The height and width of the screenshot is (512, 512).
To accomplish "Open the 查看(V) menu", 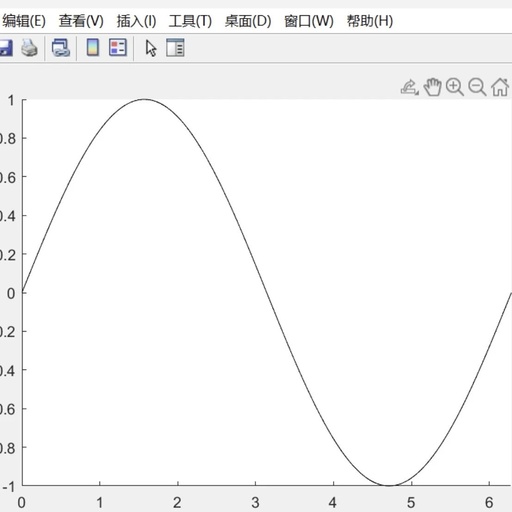I will pos(81,21).
